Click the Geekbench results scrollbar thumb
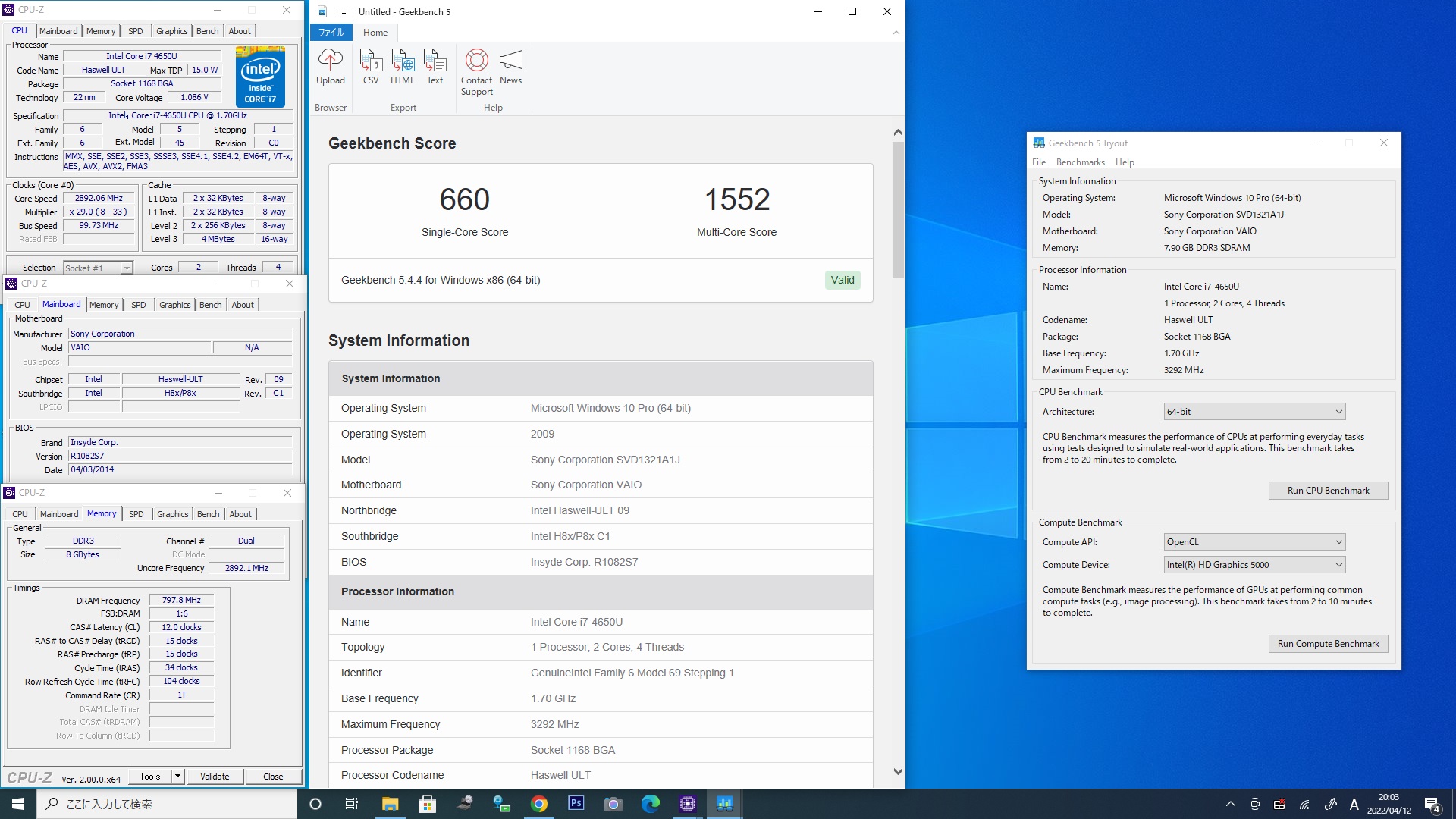Viewport: 1456px width, 819px height. (x=898, y=210)
